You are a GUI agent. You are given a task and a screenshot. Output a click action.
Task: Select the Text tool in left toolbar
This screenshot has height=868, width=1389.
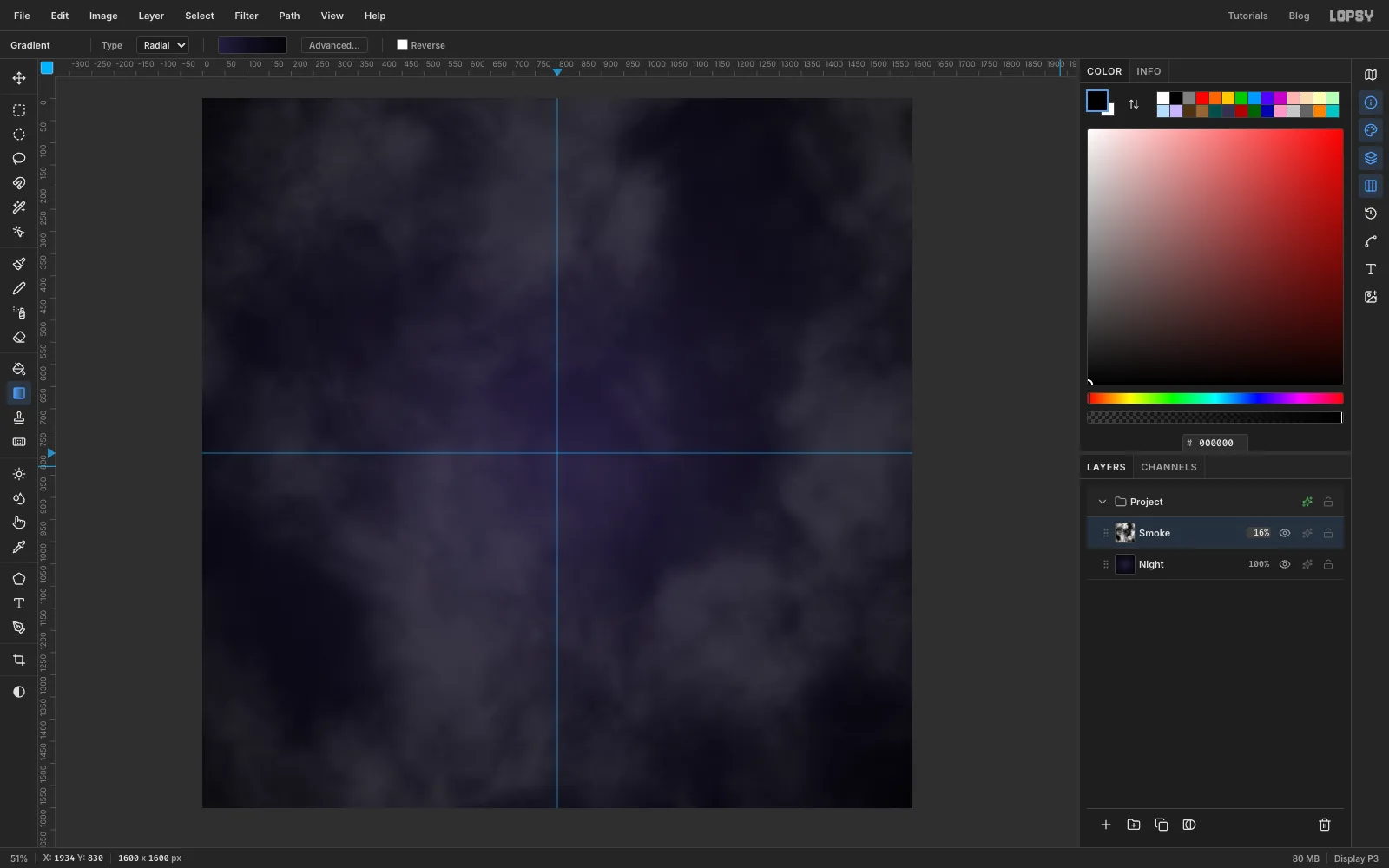[19, 603]
